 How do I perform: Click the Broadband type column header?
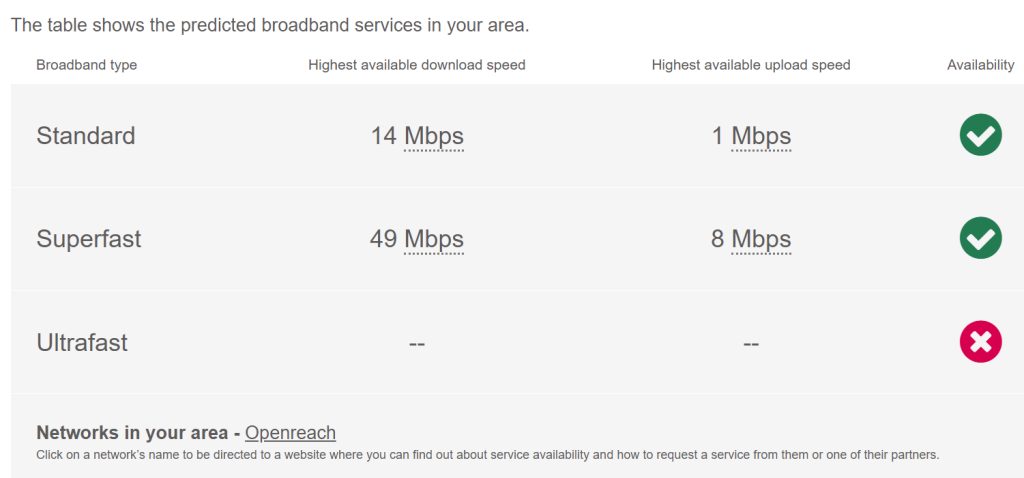pos(86,65)
